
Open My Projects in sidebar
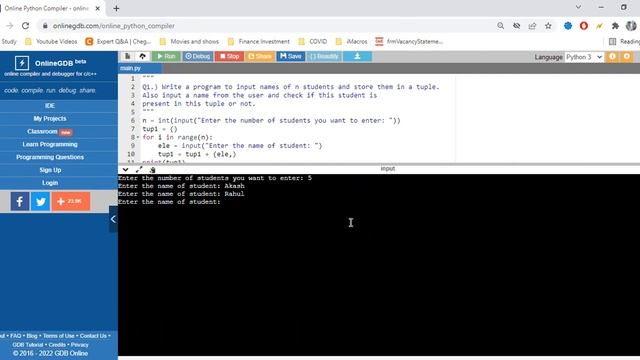tap(50, 118)
